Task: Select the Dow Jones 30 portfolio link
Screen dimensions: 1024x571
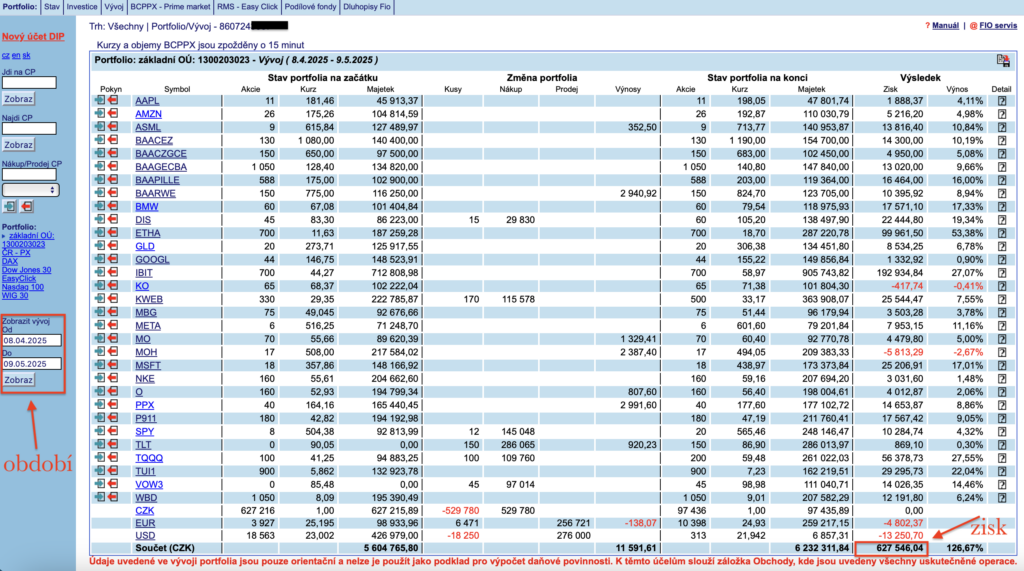Action: click(x=26, y=270)
